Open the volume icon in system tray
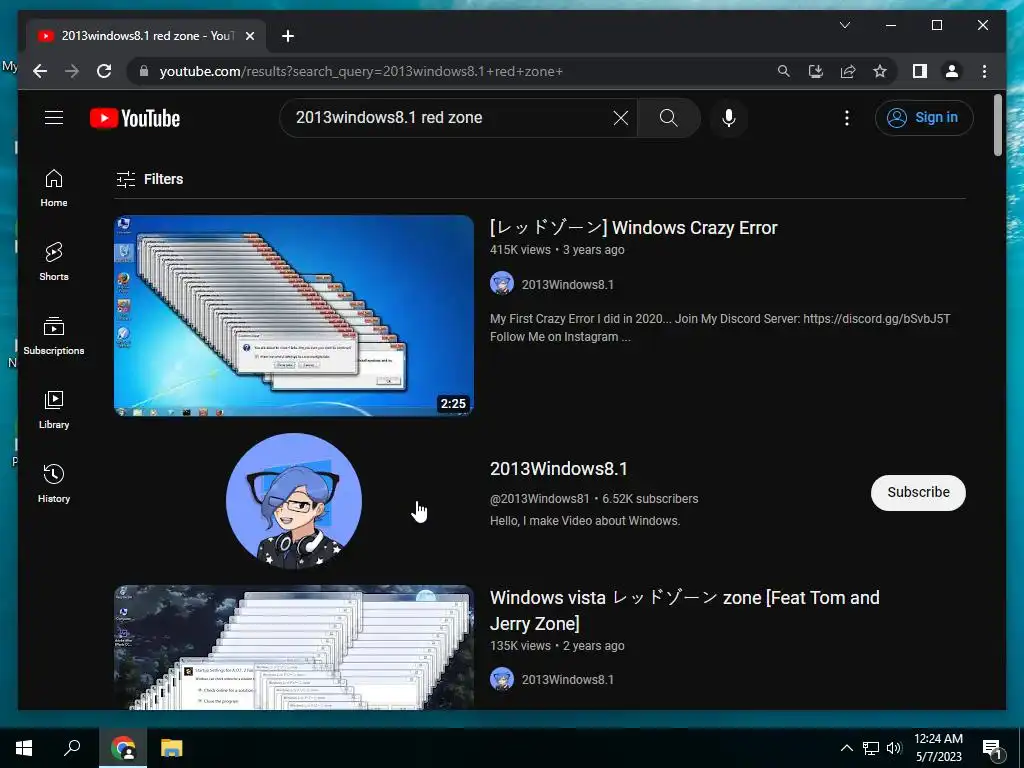The image size is (1024, 768). tap(894, 748)
